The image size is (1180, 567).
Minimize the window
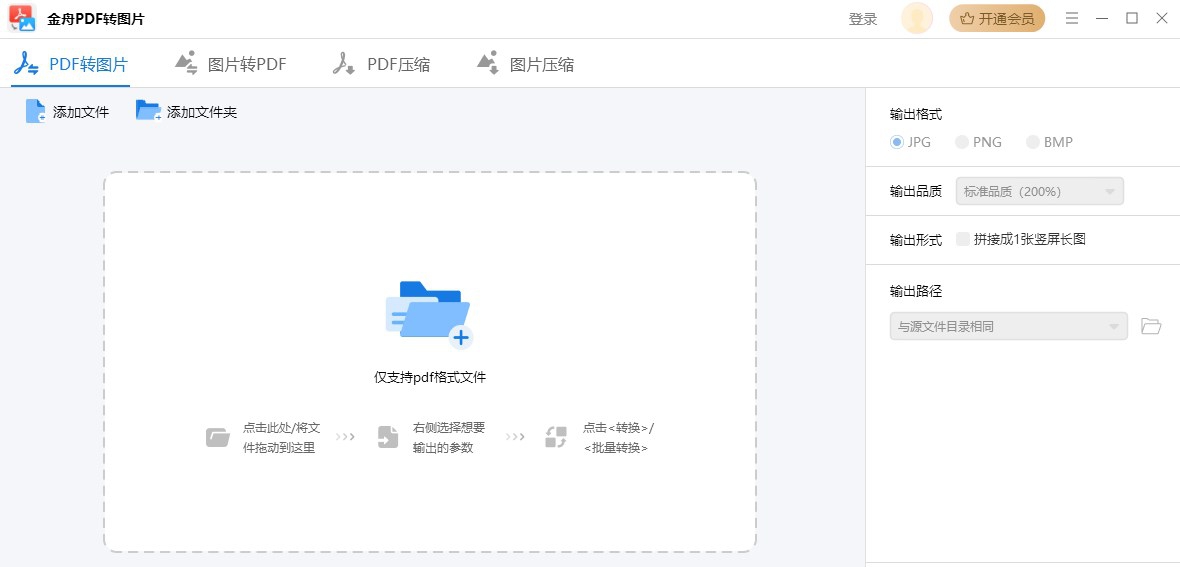(x=1102, y=19)
